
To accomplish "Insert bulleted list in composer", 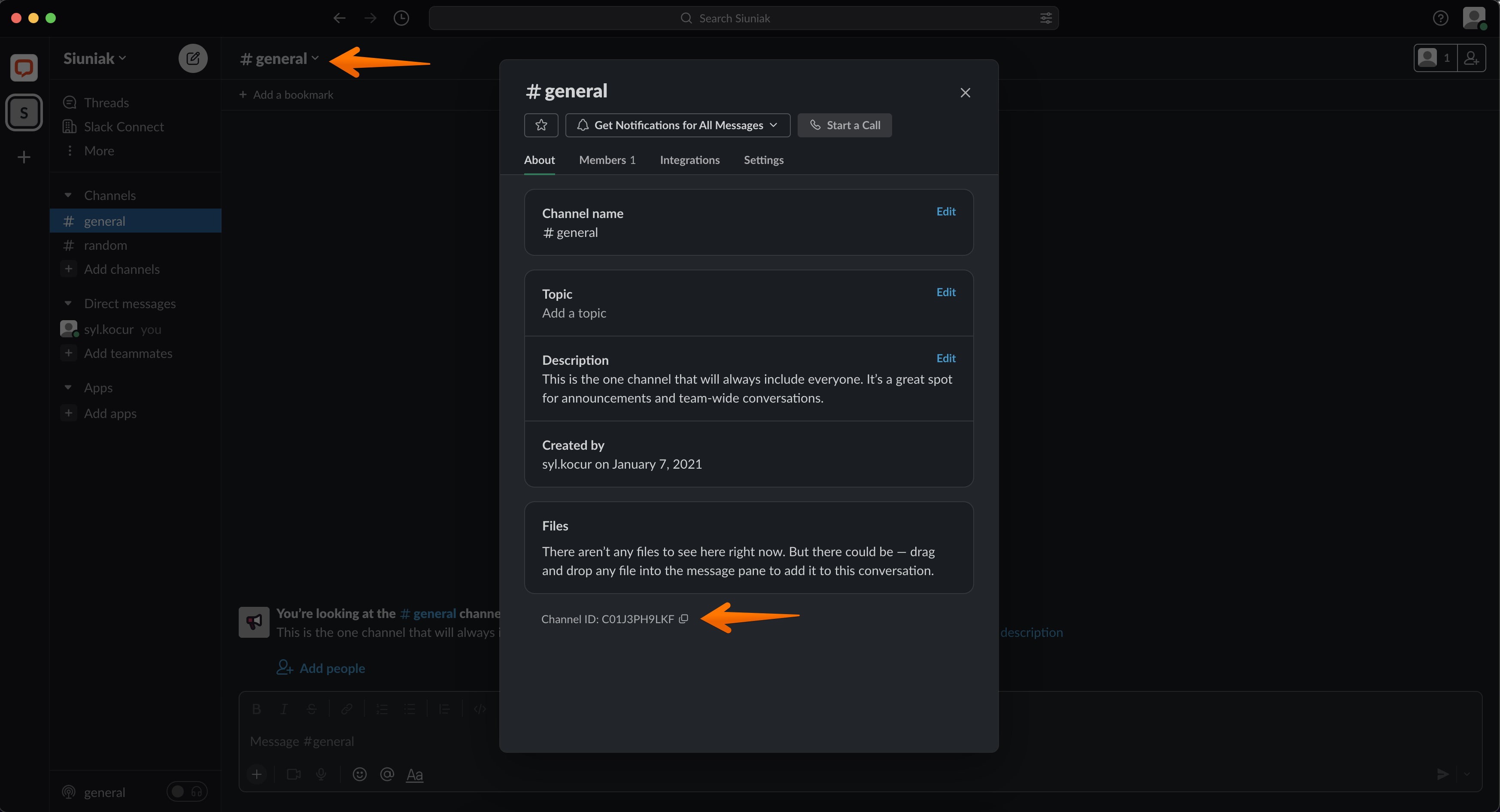I will [x=410, y=709].
